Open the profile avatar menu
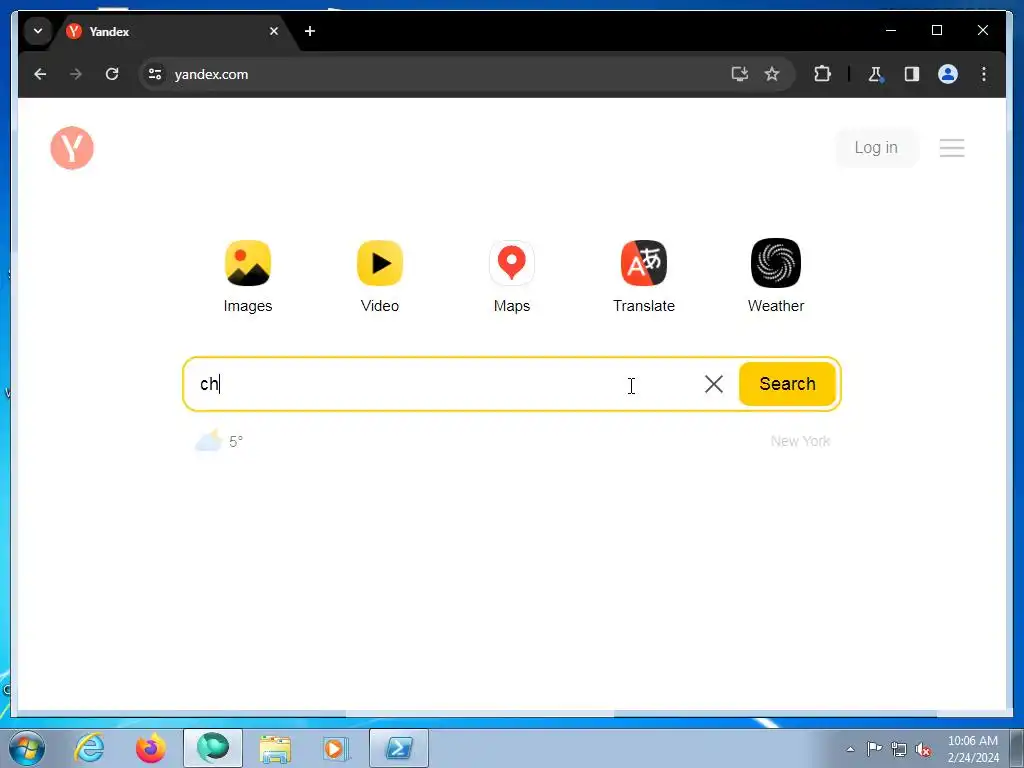The image size is (1024, 768). pos(948,74)
